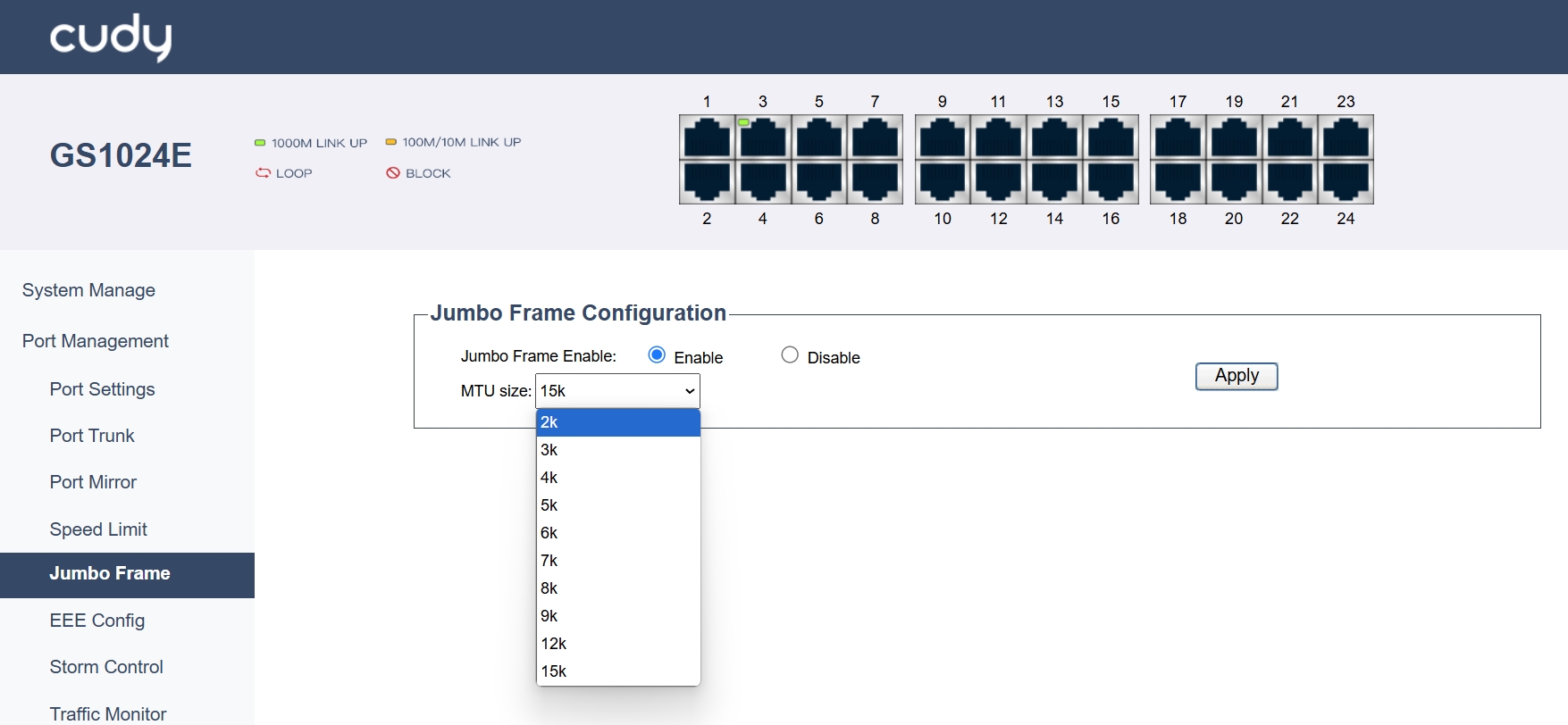Click the port 14 RJ45 icon
Image resolution: width=1568 pixels, height=725 pixels.
(1055, 181)
